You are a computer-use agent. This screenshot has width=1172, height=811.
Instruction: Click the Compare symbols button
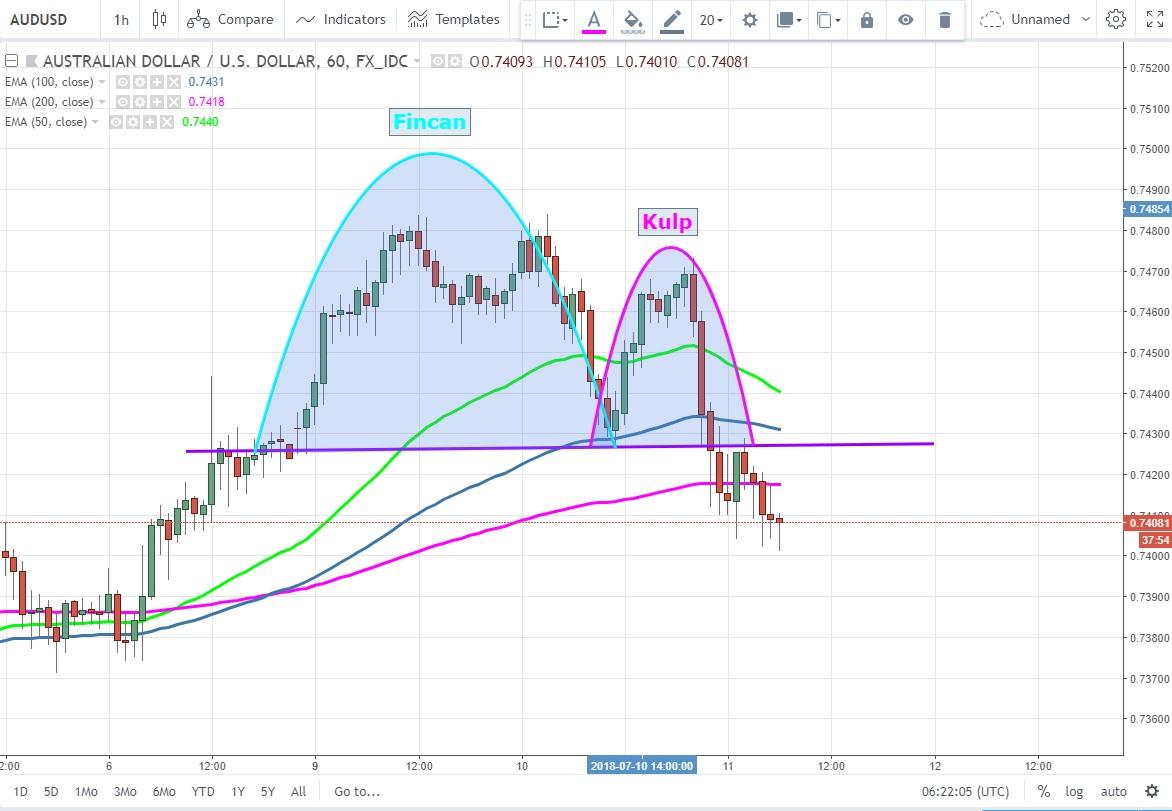pos(231,19)
